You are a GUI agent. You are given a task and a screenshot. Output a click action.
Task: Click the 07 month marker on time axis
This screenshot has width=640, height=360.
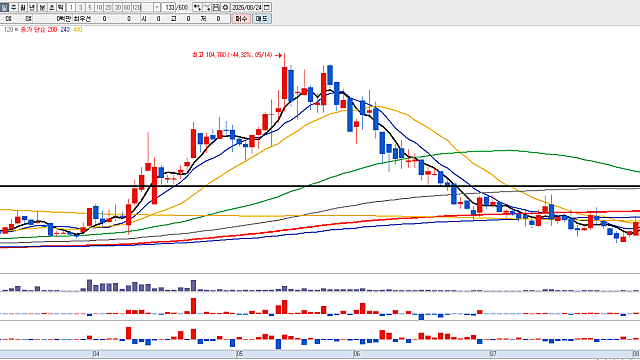(493, 354)
